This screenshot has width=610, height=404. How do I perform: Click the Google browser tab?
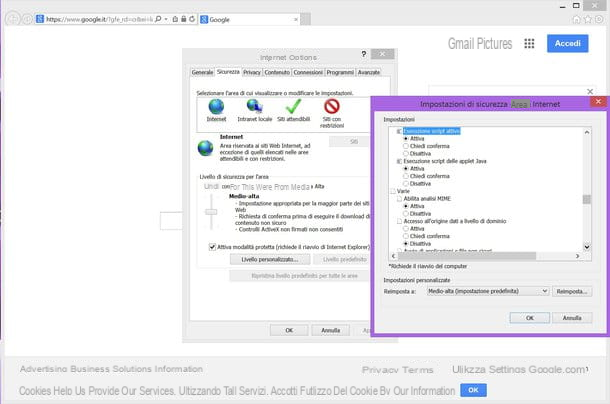249,19
